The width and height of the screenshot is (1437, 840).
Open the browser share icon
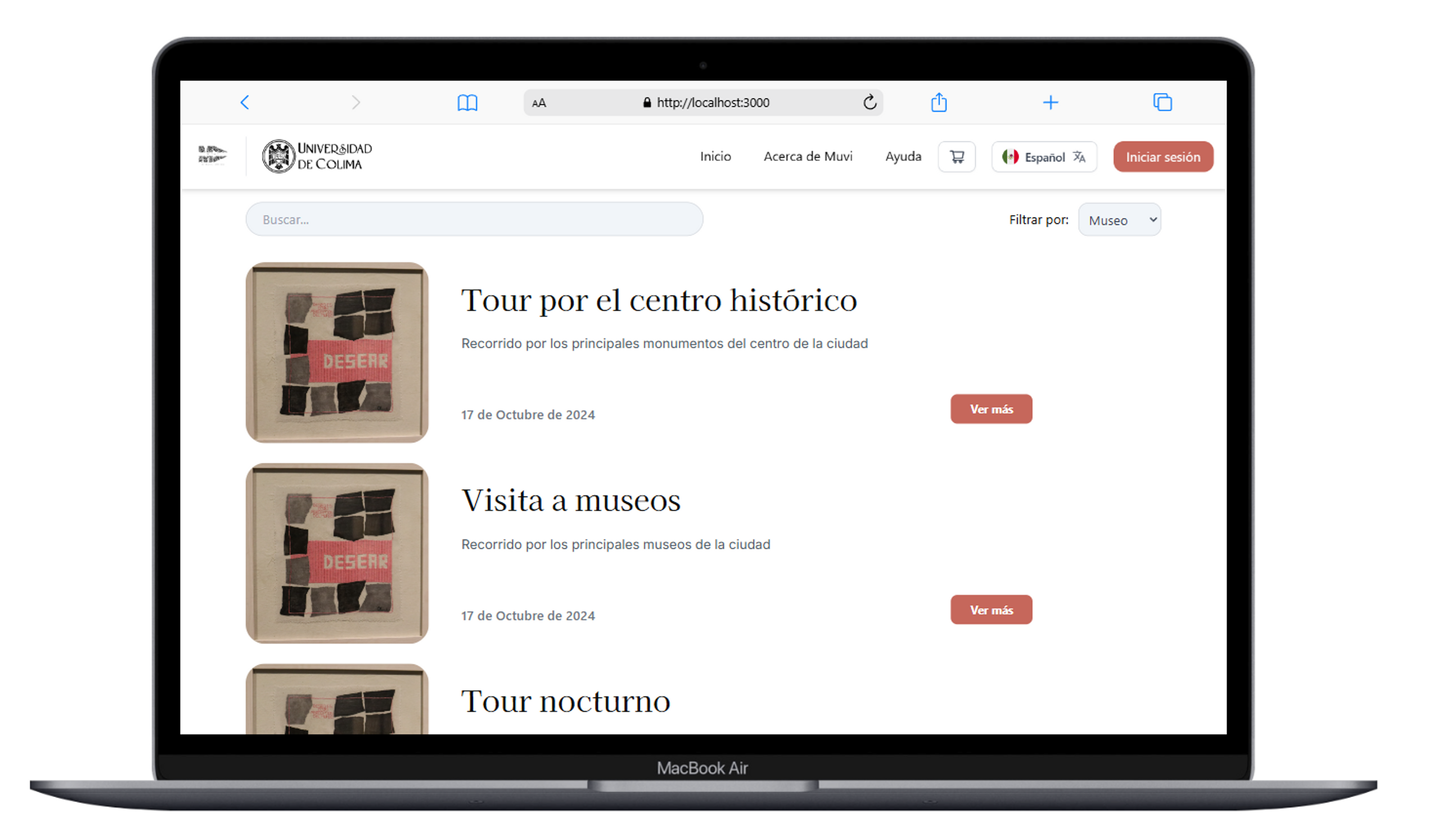[x=939, y=102]
